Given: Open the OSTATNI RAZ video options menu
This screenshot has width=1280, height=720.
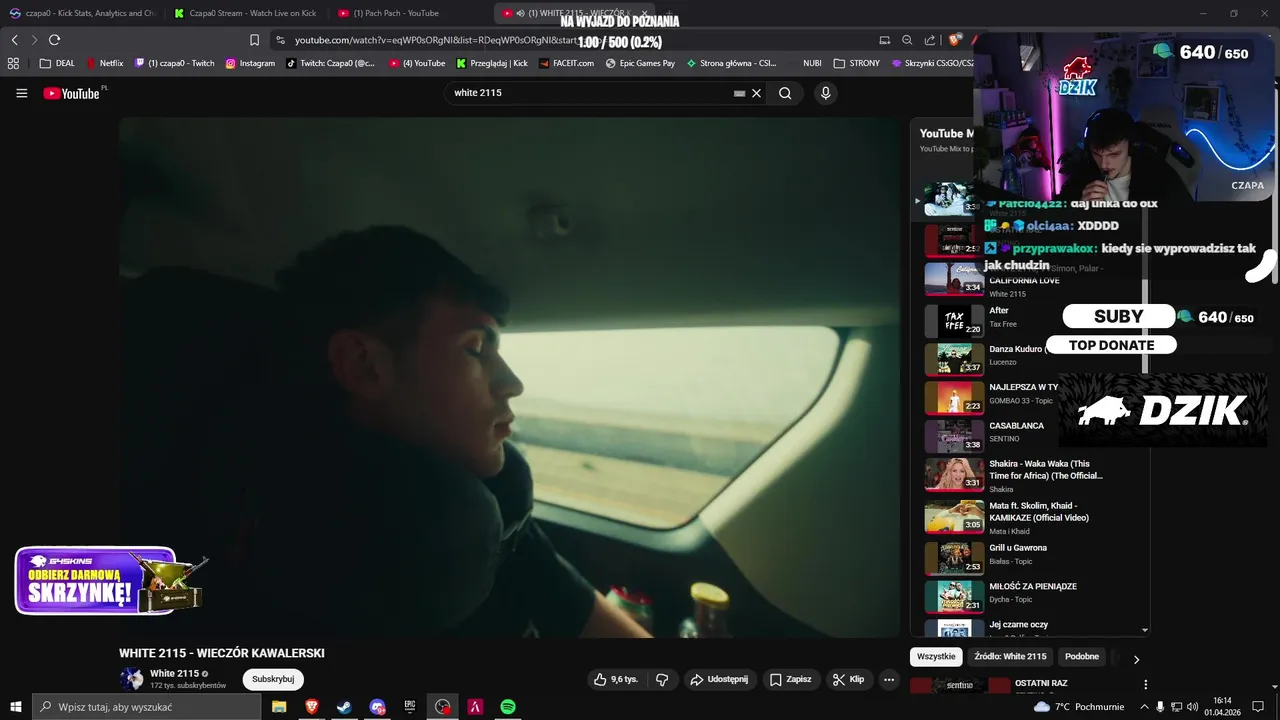Looking at the screenshot, I should pos(1145,685).
